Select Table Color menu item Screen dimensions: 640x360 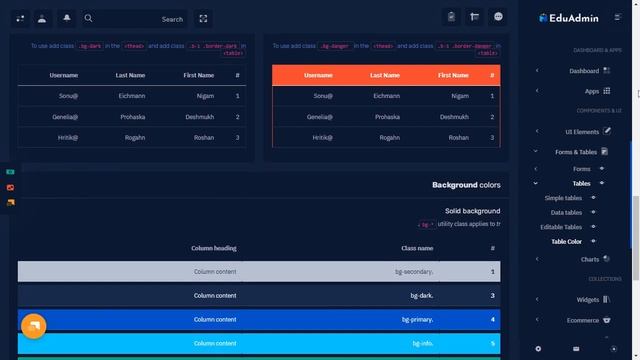click(566, 242)
